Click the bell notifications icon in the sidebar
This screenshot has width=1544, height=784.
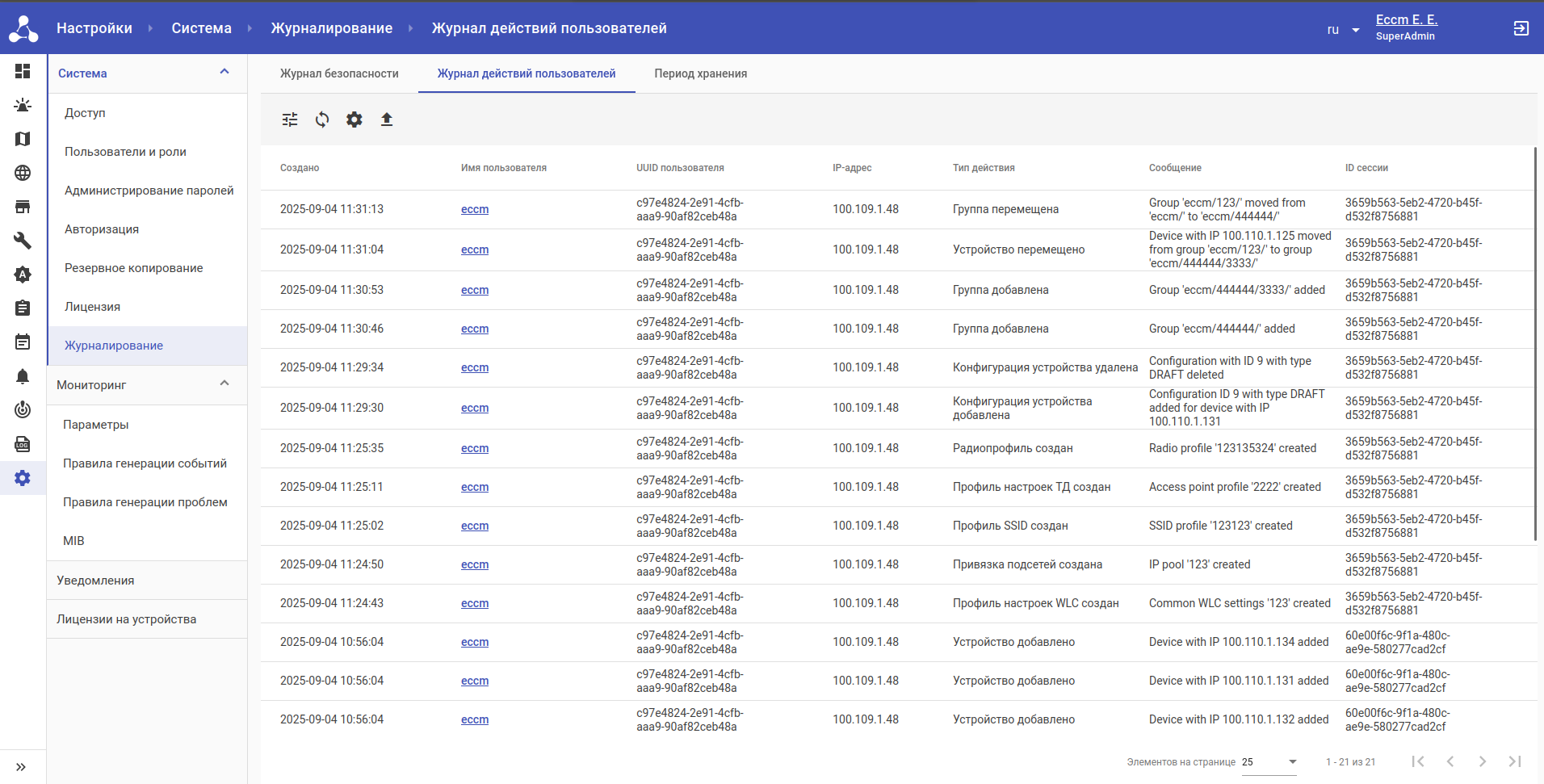tap(23, 376)
